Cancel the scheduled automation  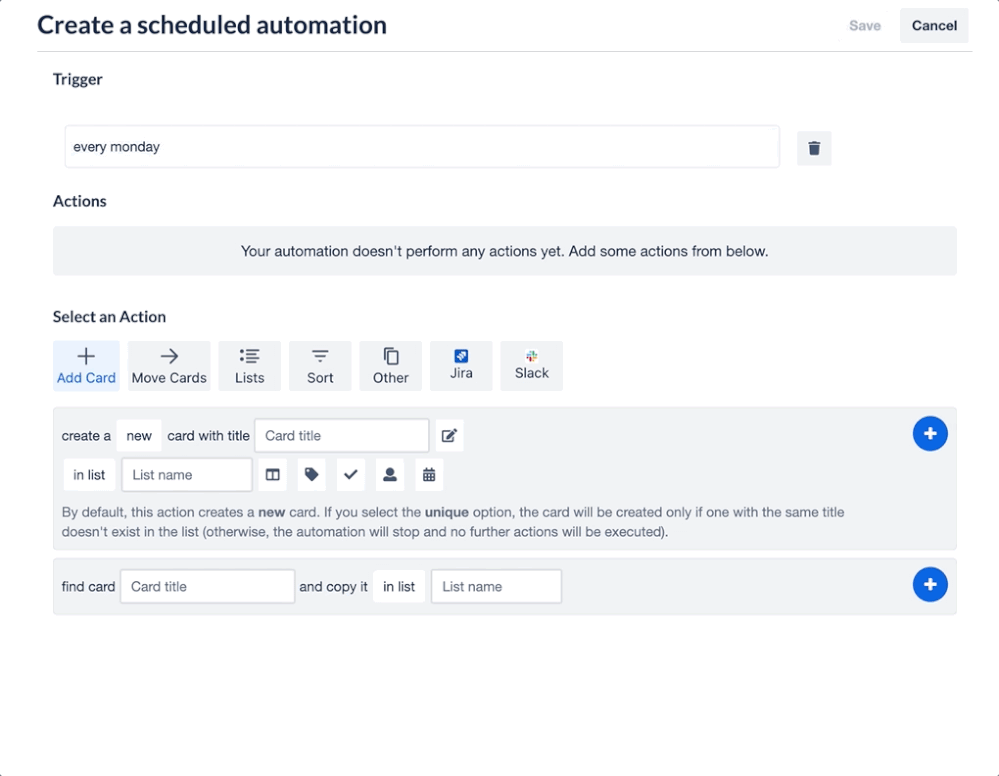pyautogui.click(x=934, y=25)
